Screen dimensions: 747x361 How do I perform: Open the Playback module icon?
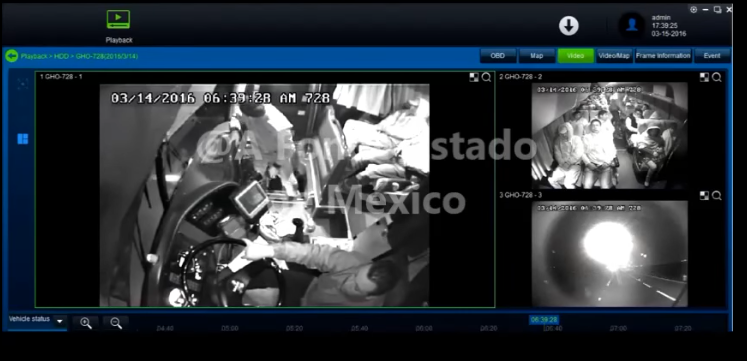tap(119, 20)
